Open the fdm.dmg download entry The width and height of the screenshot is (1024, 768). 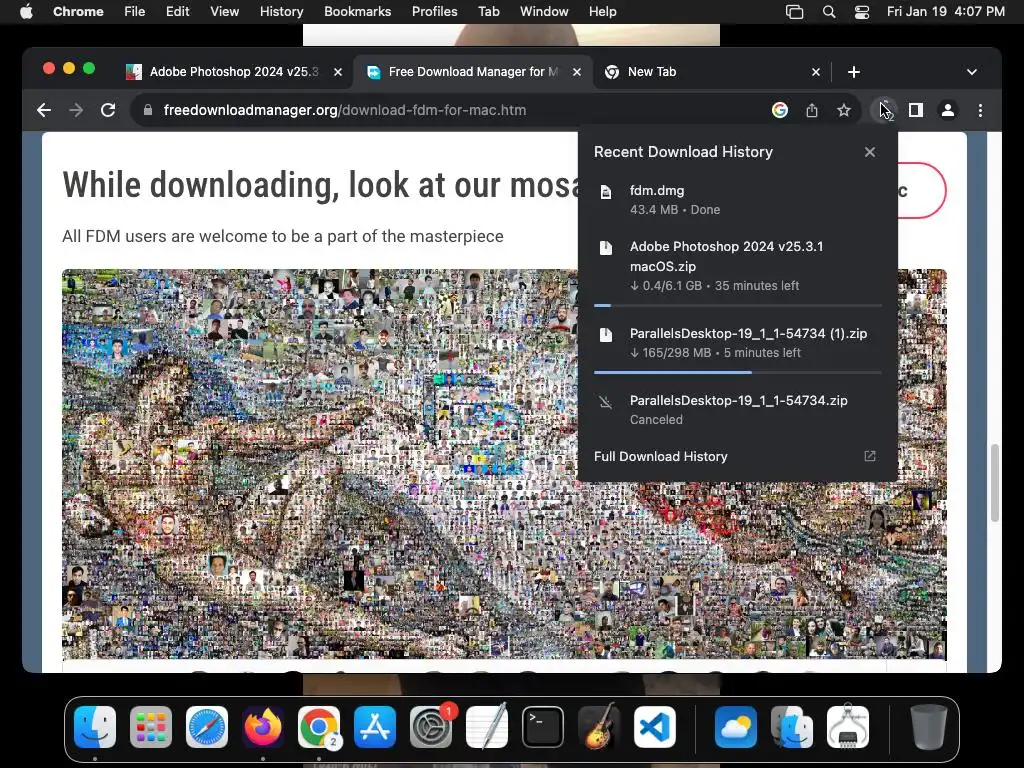738,200
